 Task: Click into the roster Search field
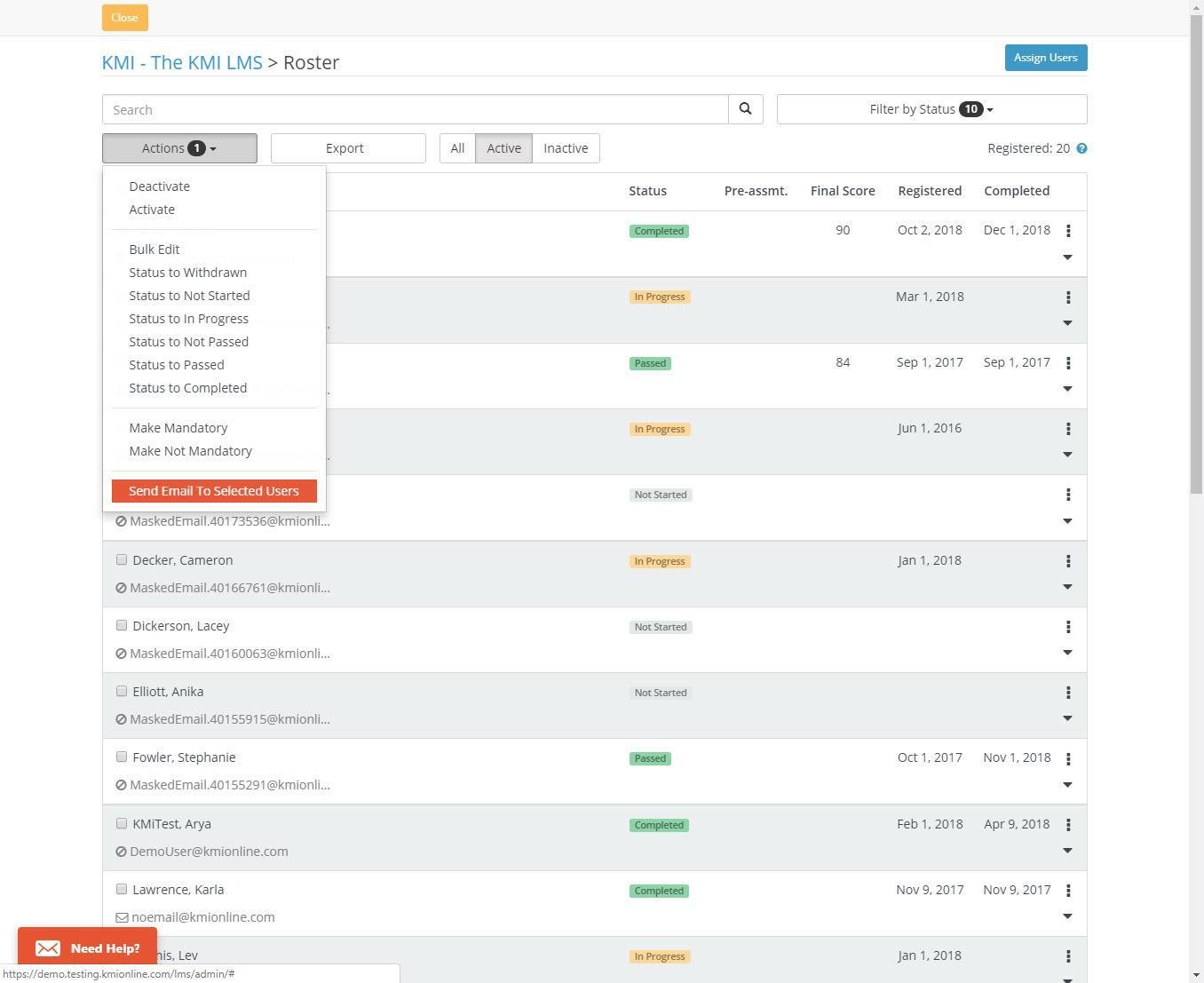click(x=415, y=109)
